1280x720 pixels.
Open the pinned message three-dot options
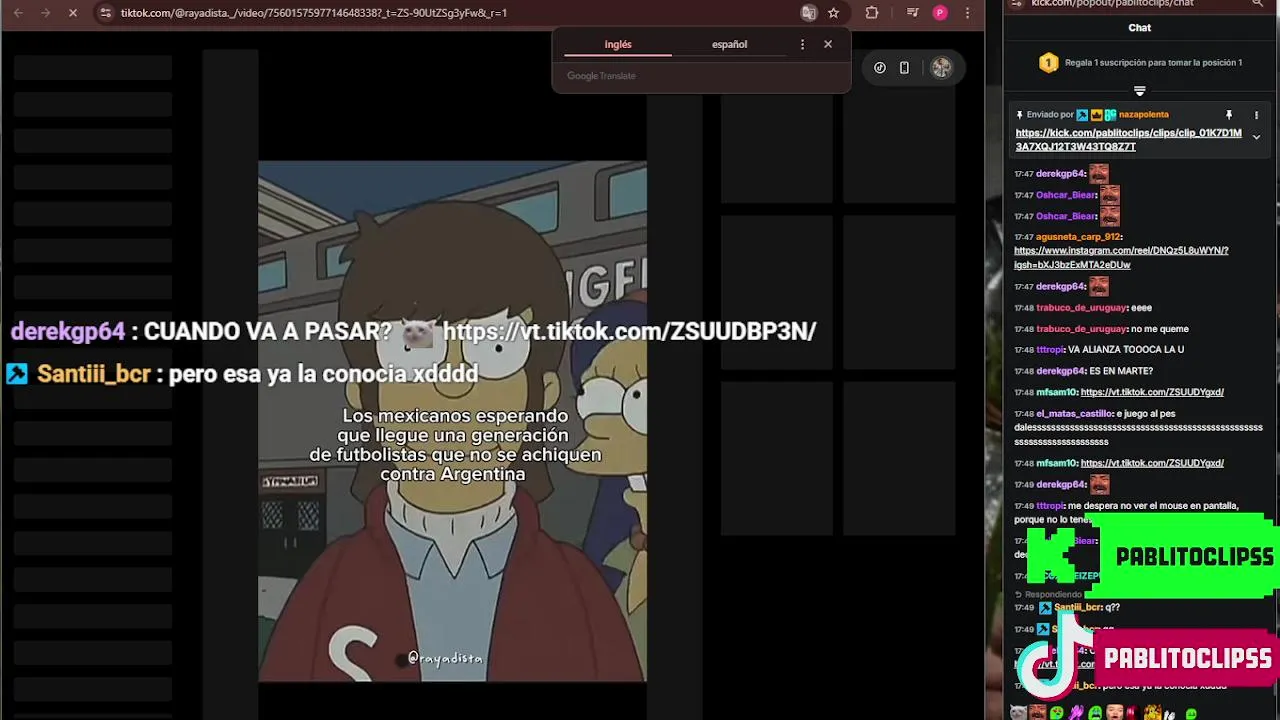(1256, 115)
